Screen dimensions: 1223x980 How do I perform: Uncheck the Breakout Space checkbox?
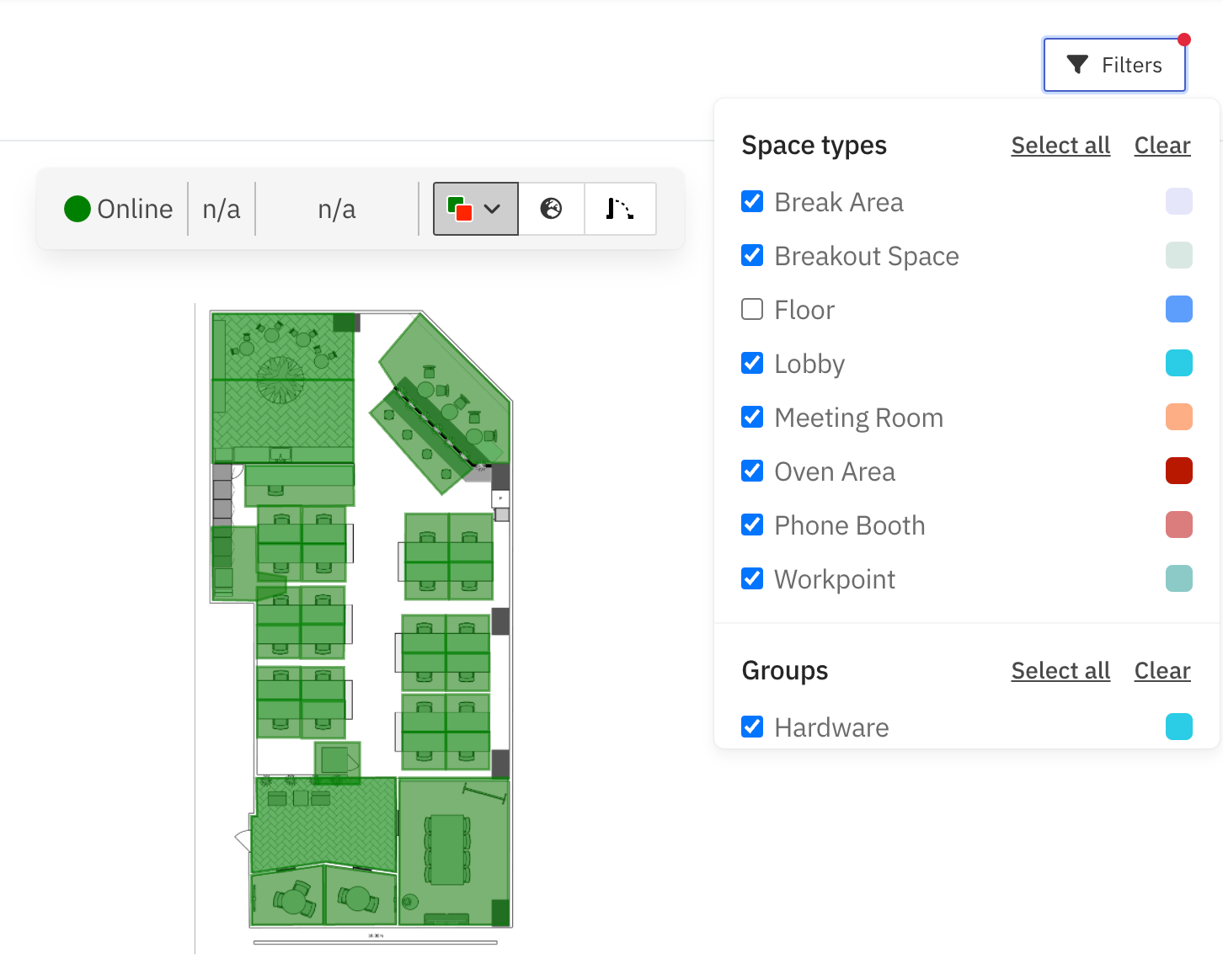tap(752, 256)
